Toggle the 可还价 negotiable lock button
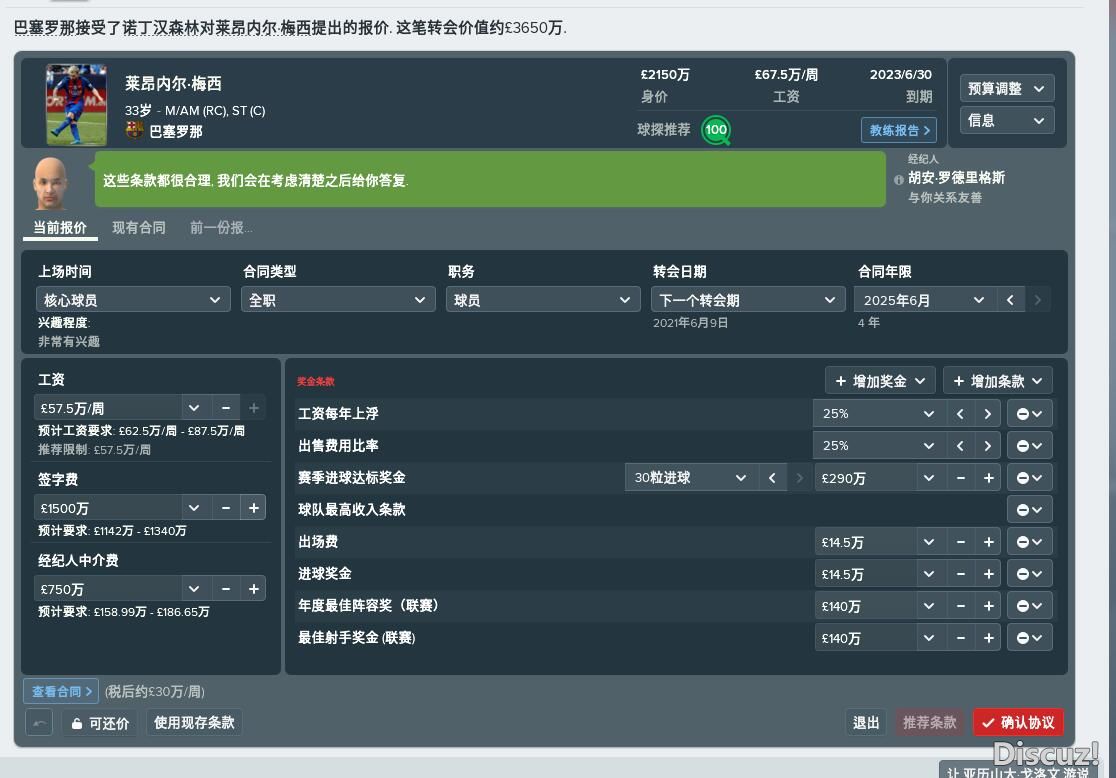Screen dimensions: 1116x778 [x=100, y=723]
